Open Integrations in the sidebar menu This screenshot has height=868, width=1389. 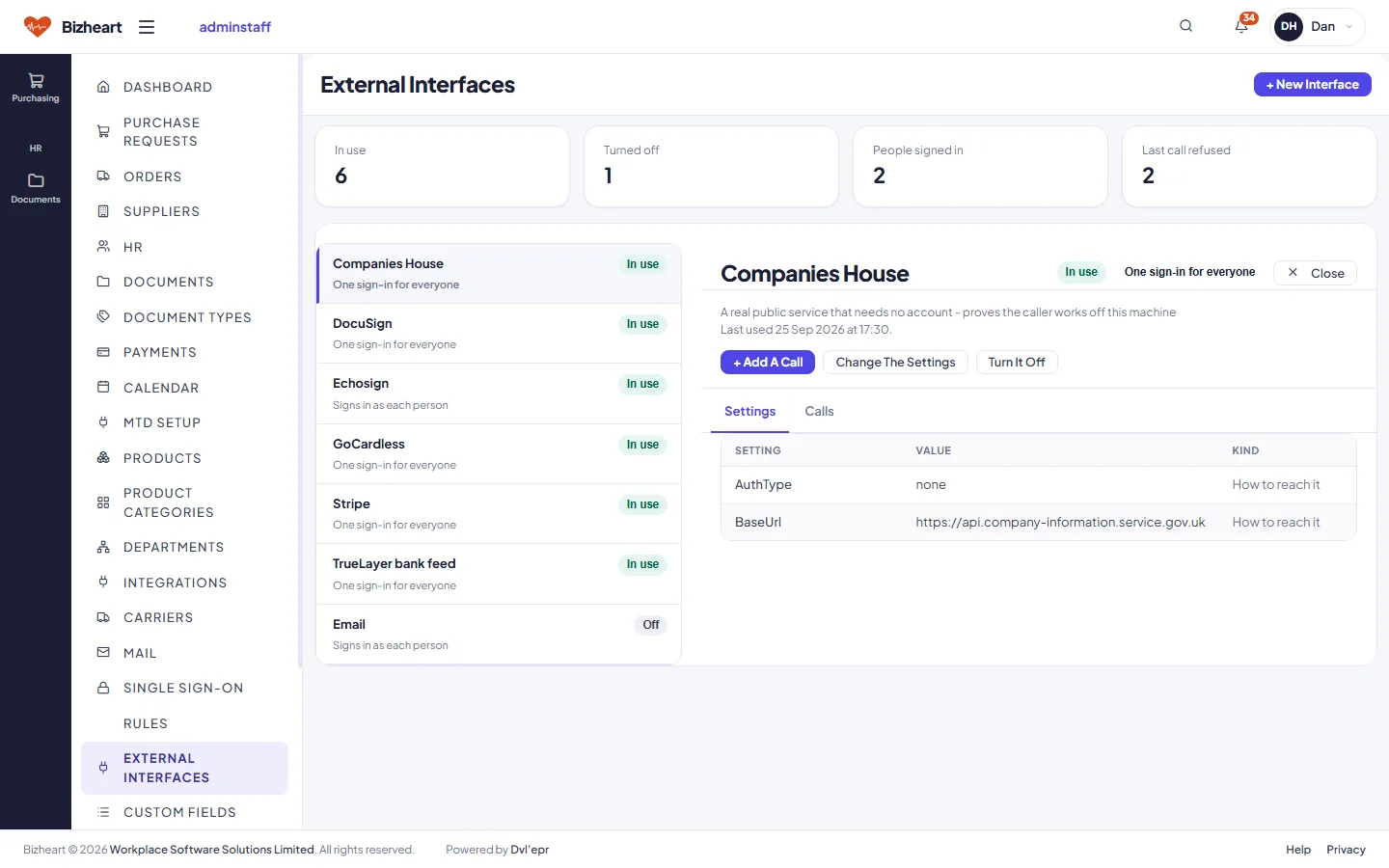[176, 583]
